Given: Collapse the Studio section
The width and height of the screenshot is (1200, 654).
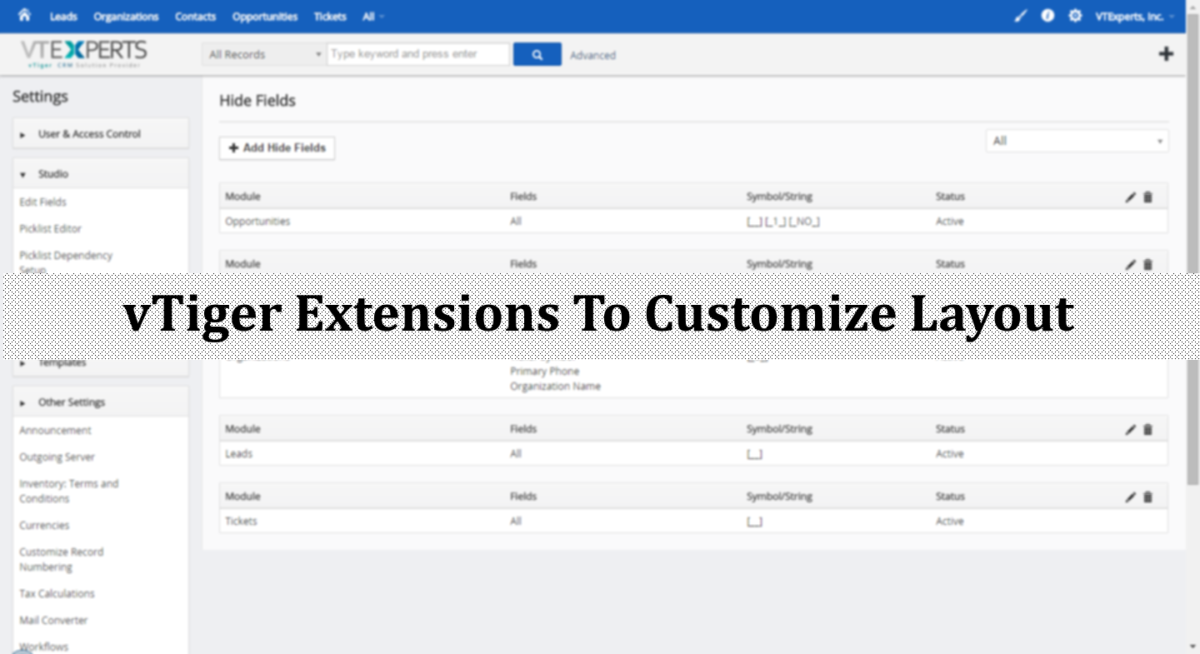Looking at the screenshot, I should coord(100,174).
